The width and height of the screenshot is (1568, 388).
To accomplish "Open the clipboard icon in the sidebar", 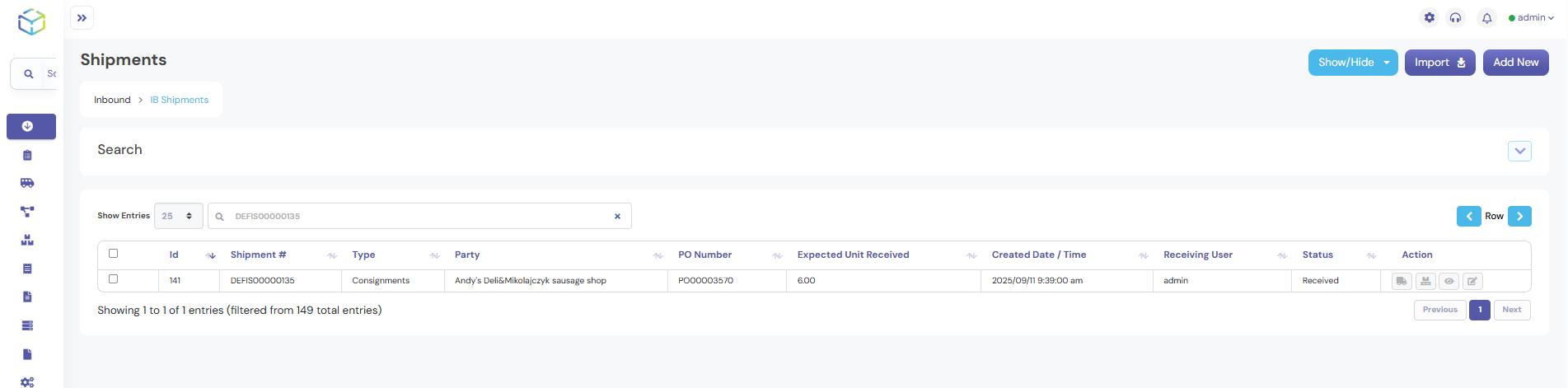I will pyautogui.click(x=27, y=155).
